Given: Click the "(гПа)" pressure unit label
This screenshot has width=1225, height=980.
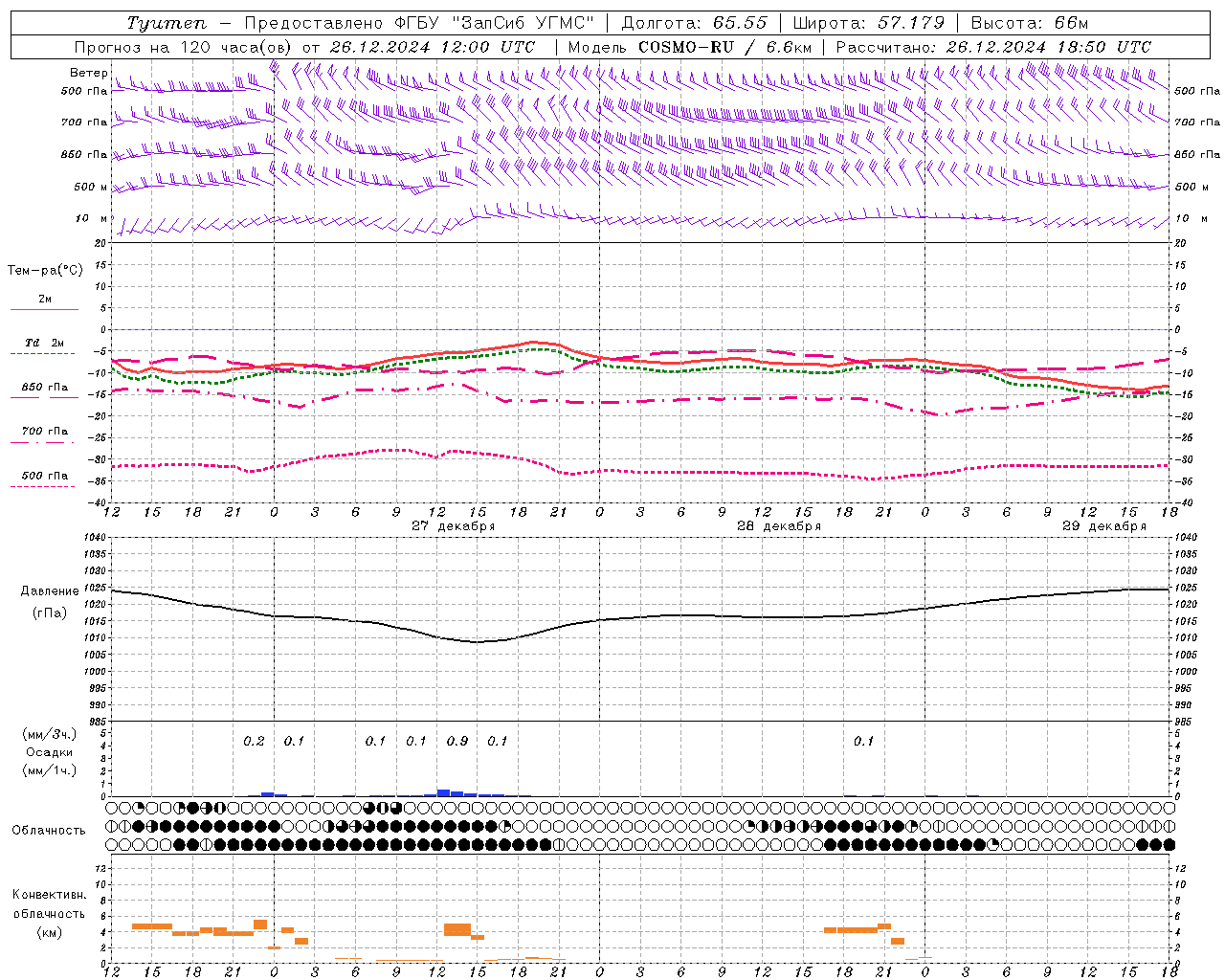Looking at the screenshot, I should click(49, 613).
